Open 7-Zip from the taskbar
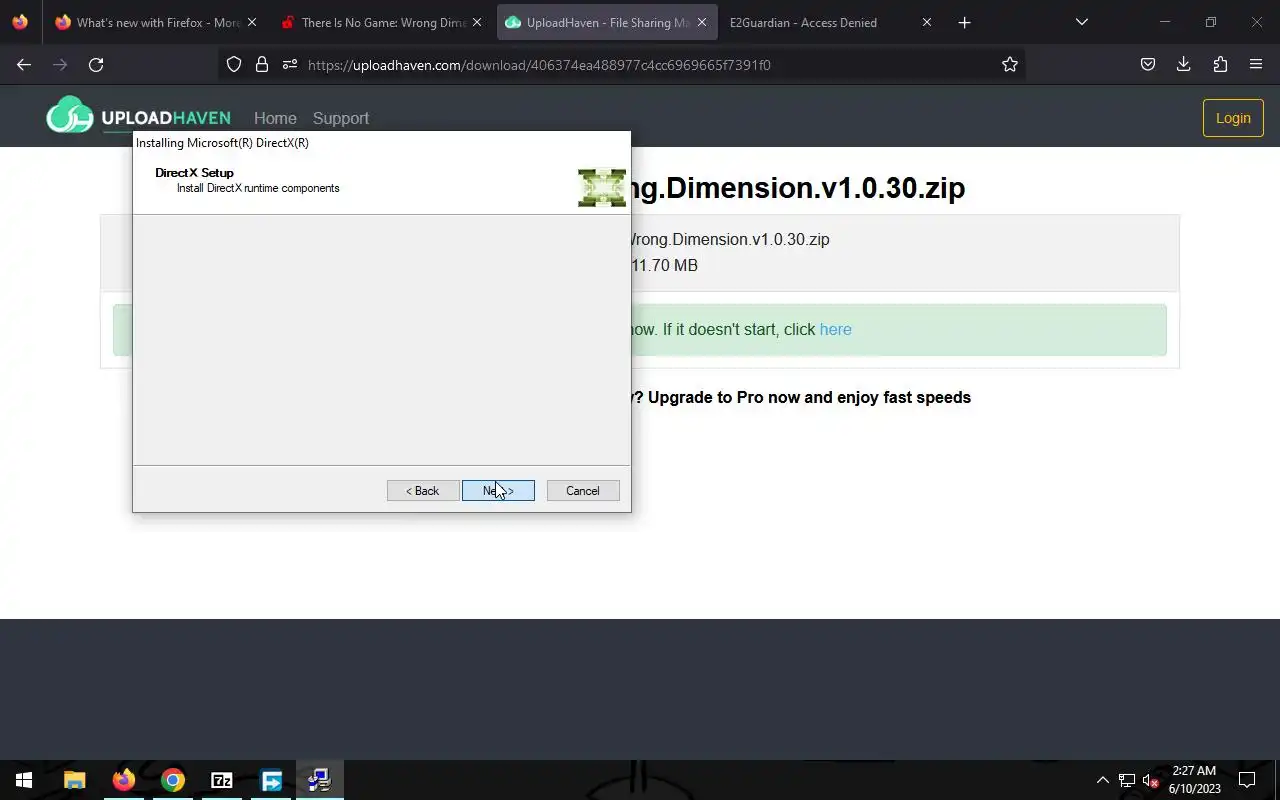Image resolution: width=1280 pixels, height=800 pixels. (x=222, y=780)
